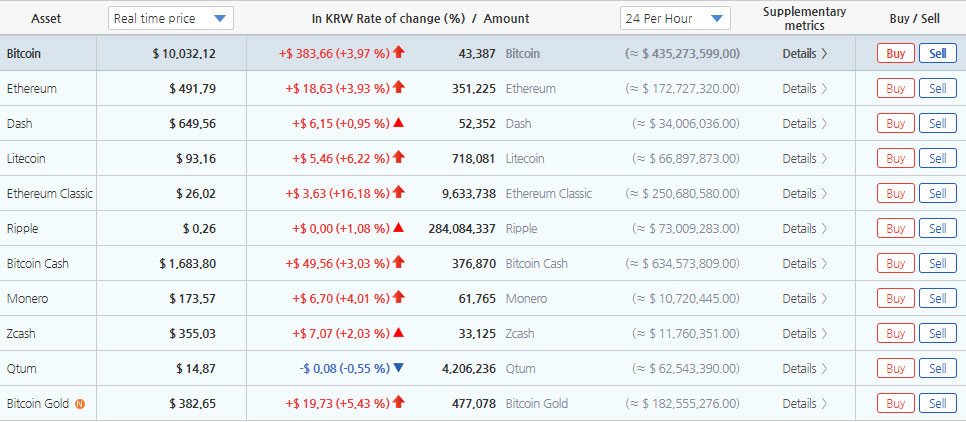Image resolution: width=966 pixels, height=422 pixels.
Task: Show Details for Ethereum Classic
Action: coord(804,194)
